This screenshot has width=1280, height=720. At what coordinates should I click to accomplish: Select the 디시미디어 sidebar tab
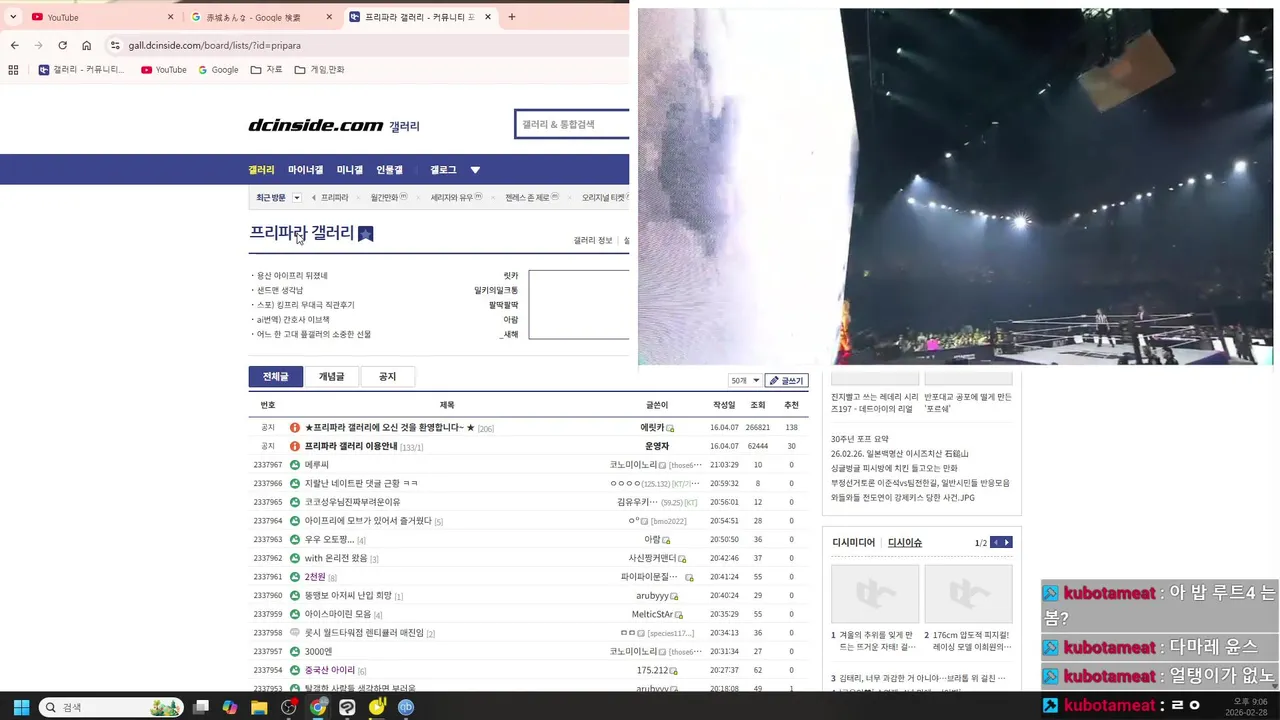click(x=853, y=542)
